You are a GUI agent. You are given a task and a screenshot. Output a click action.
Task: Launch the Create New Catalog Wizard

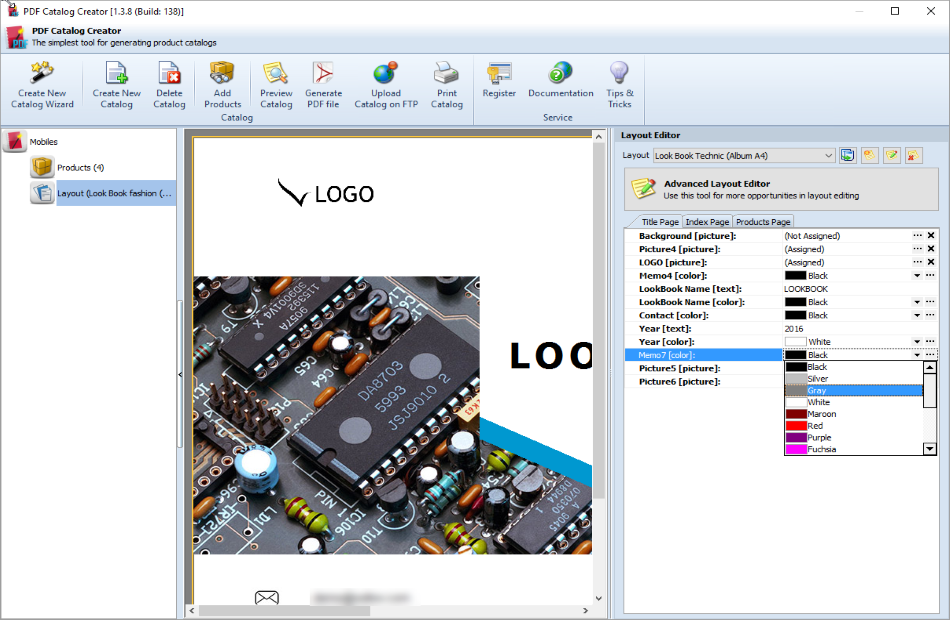(x=42, y=85)
